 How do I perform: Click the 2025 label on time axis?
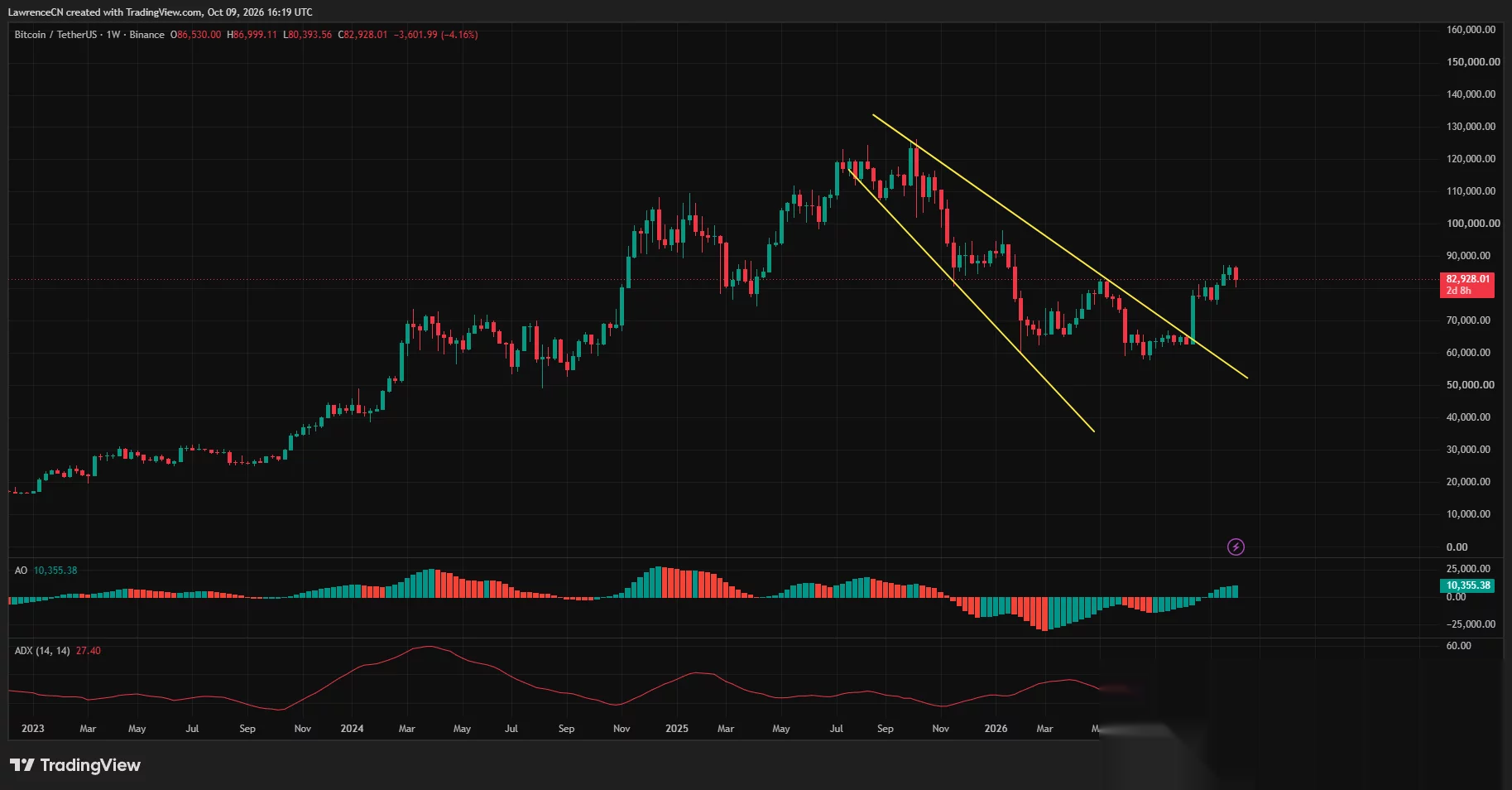pyautogui.click(x=677, y=729)
